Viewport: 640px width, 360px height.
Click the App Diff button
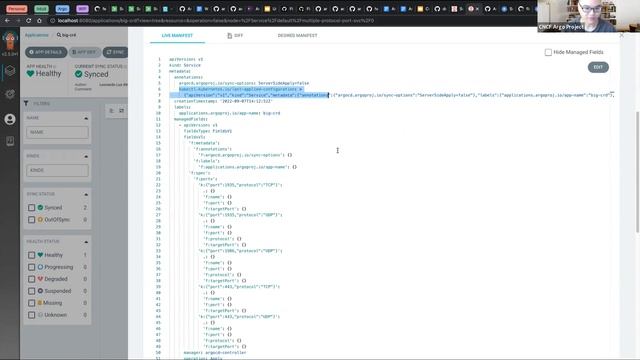point(84,52)
